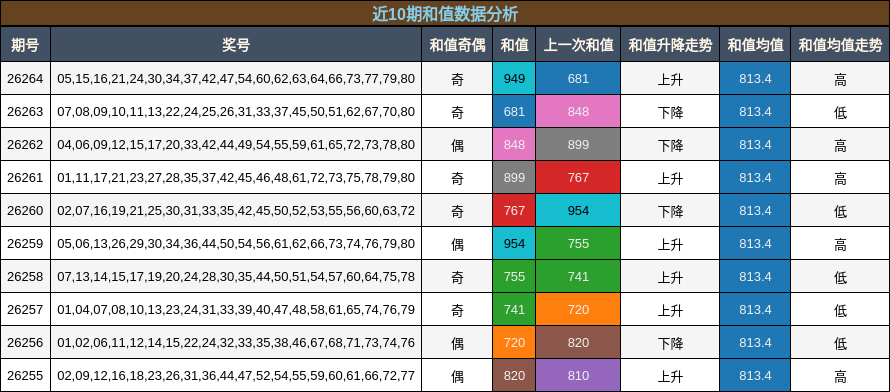This screenshot has height=392, width=890.
Task: Select period number 26257
Action: 25,310
